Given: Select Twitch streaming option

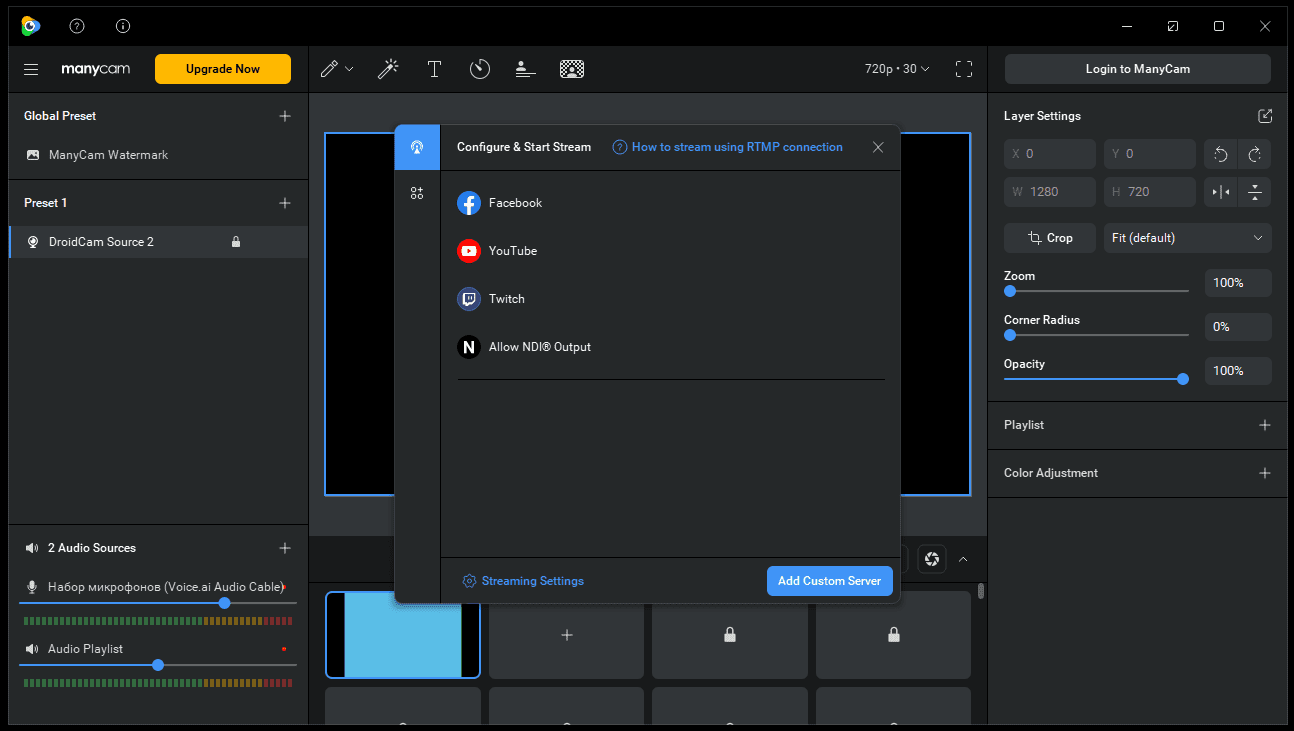Looking at the screenshot, I should (491, 299).
